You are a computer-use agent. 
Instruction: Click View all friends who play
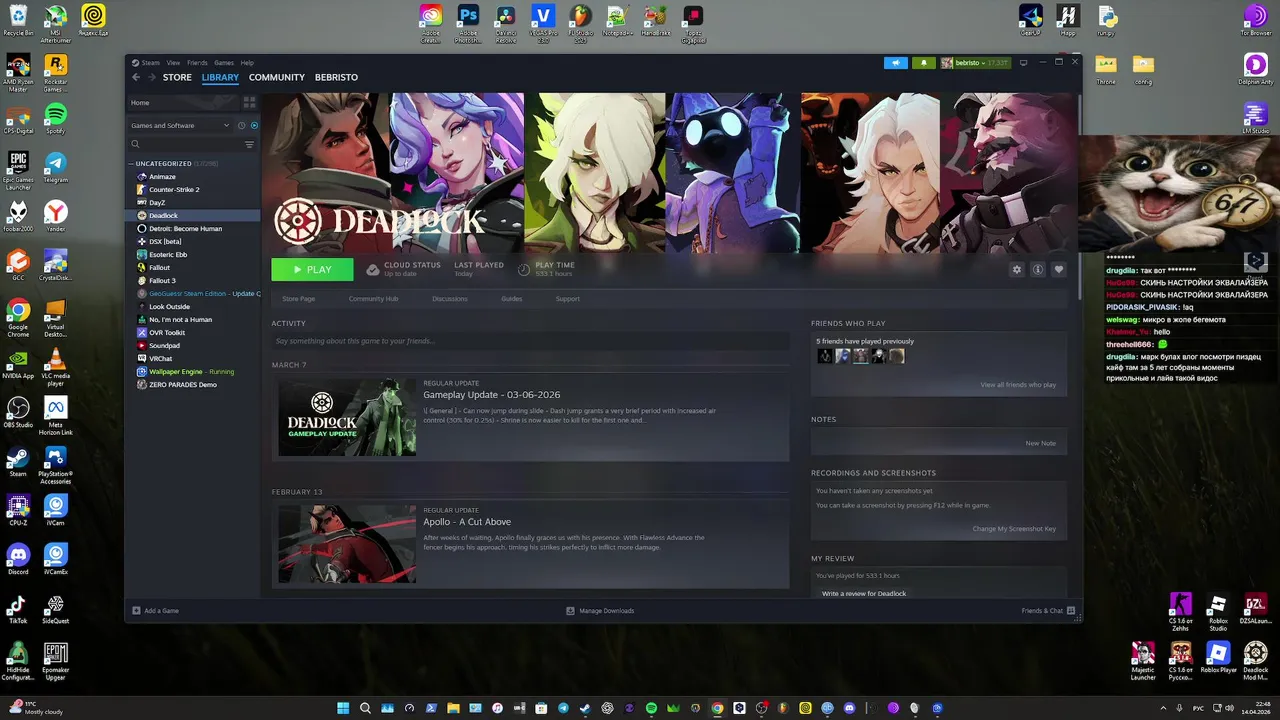tap(1018, 385)
